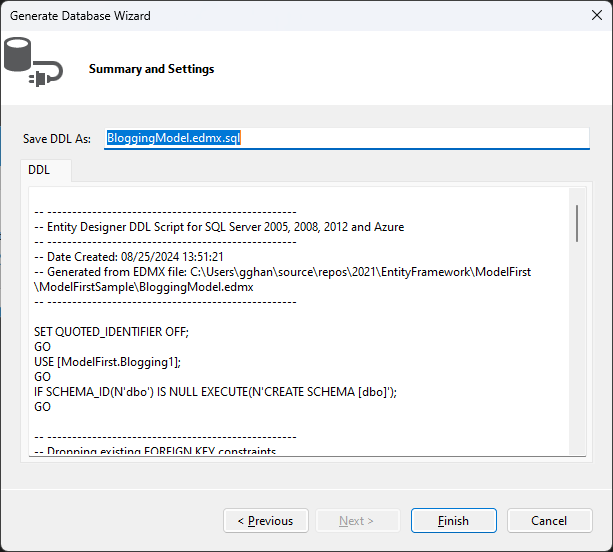
Task: Click the Save DDL As filename field
Action: [x=346, y=138]
